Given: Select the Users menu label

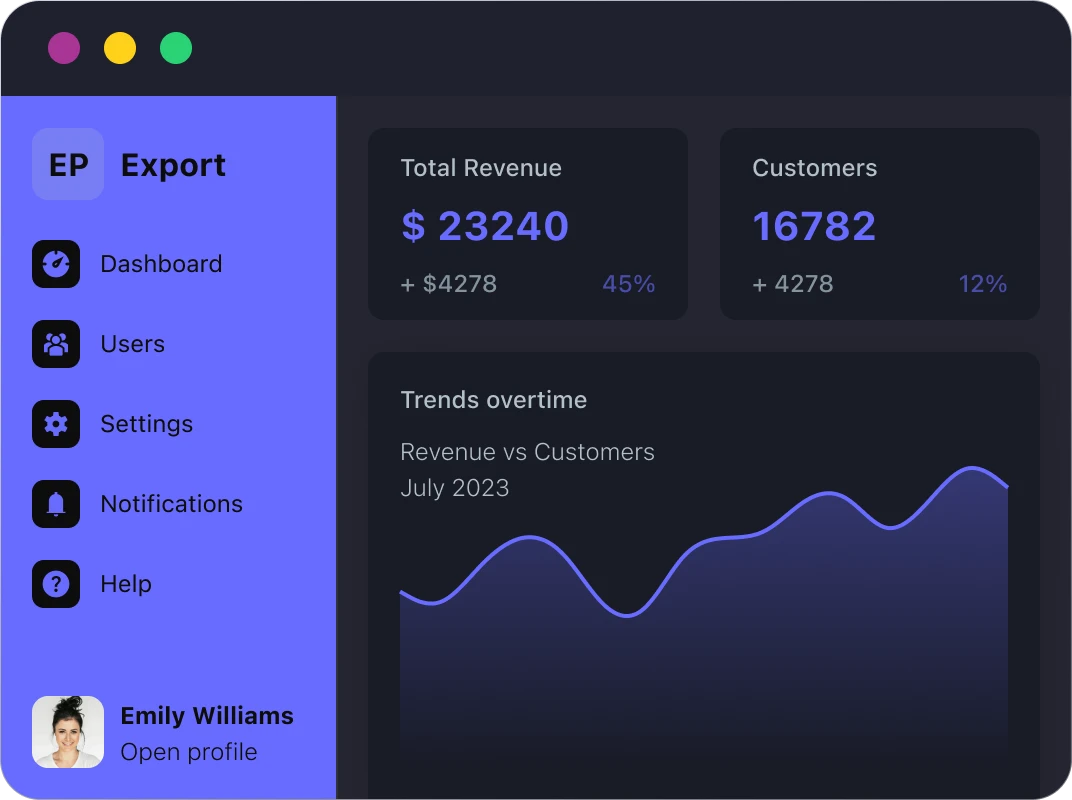Looking at the screenshot, I should tap(132, 344).
